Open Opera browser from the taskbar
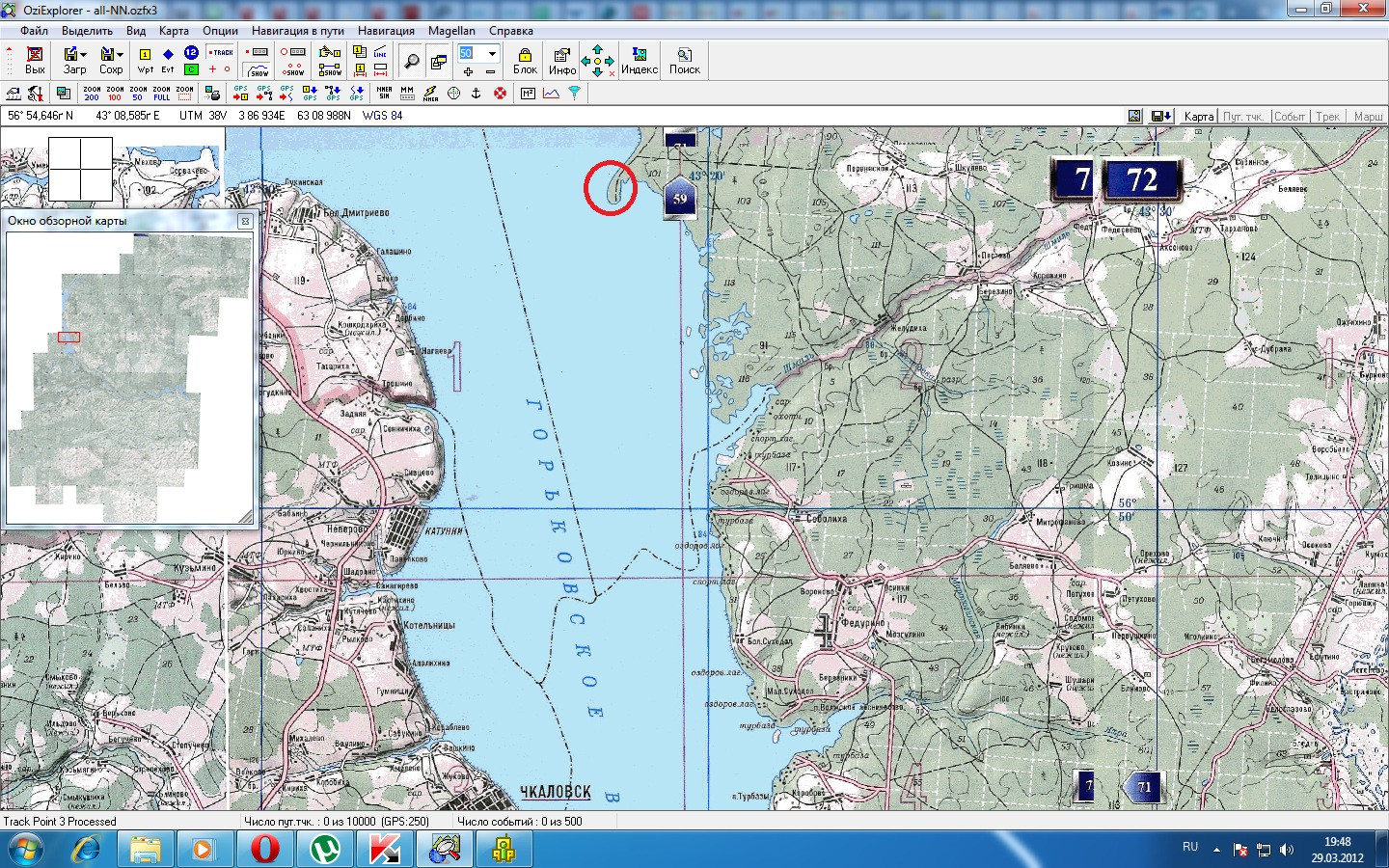This screenshot has height=868, width=1389. tap(265, 849)
